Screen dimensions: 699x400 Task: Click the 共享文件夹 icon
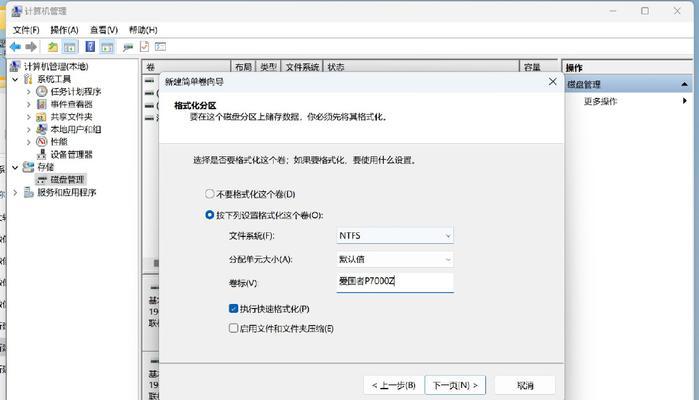[x=41, y=117]
